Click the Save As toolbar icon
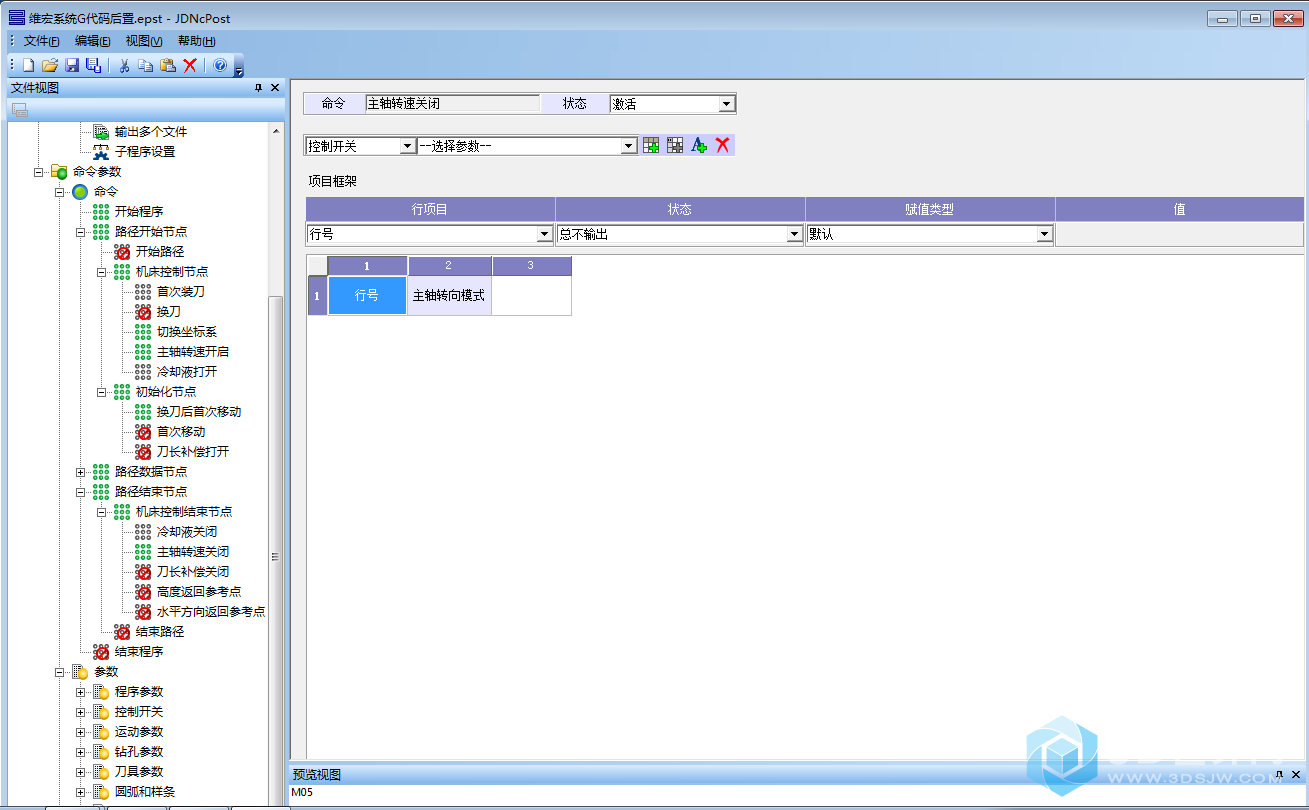This screenshot has width=1309, height=810. point(94,65)
